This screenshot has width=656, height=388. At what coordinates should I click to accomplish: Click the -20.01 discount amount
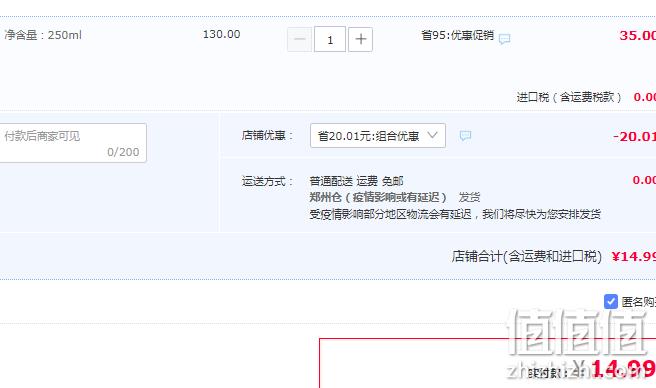pyautogui.click(x=634, y=136)
